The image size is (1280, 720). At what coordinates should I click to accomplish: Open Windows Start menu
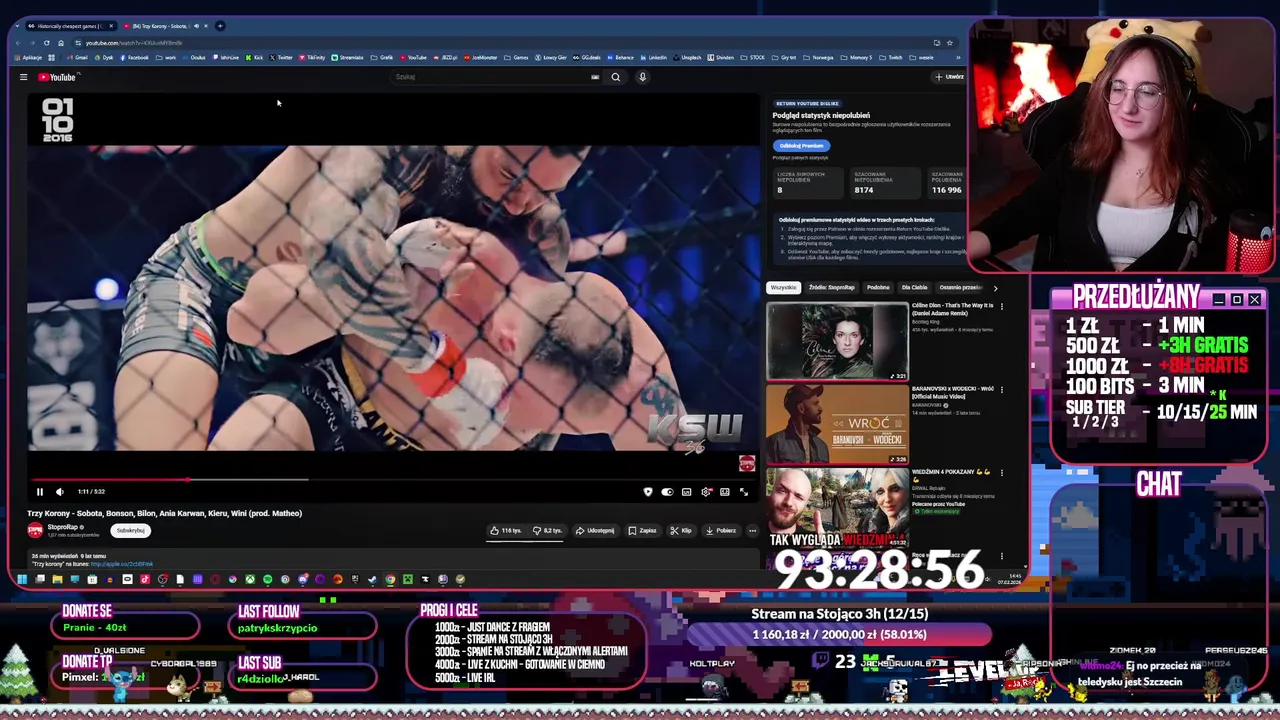22,579
